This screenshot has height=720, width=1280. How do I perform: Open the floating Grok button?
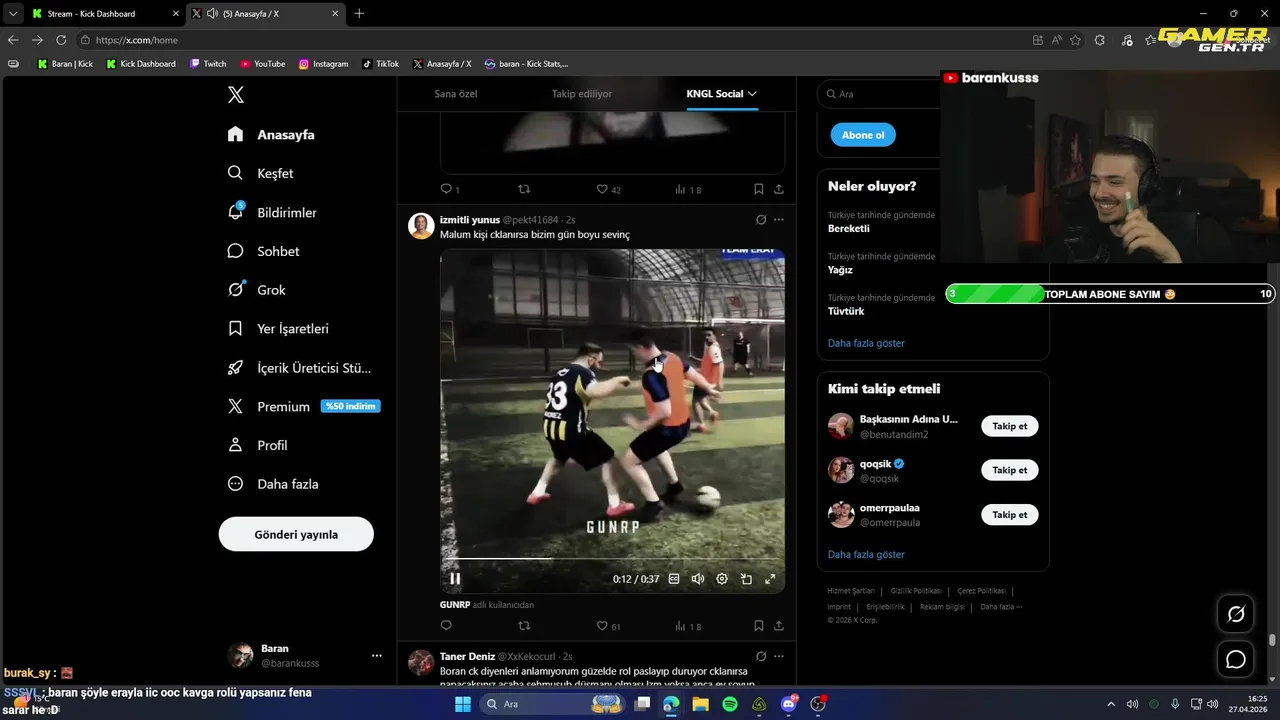[x=1236, y=614]
